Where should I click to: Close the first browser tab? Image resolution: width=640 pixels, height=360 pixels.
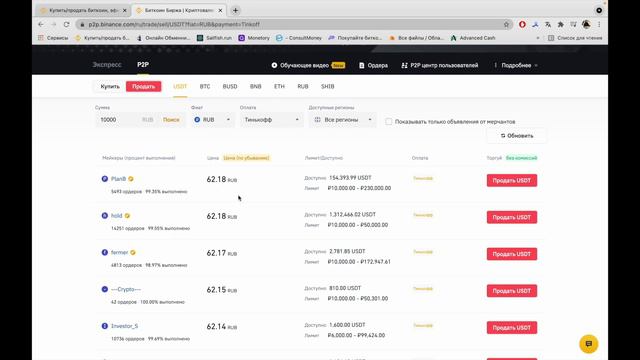click(124, 10)
